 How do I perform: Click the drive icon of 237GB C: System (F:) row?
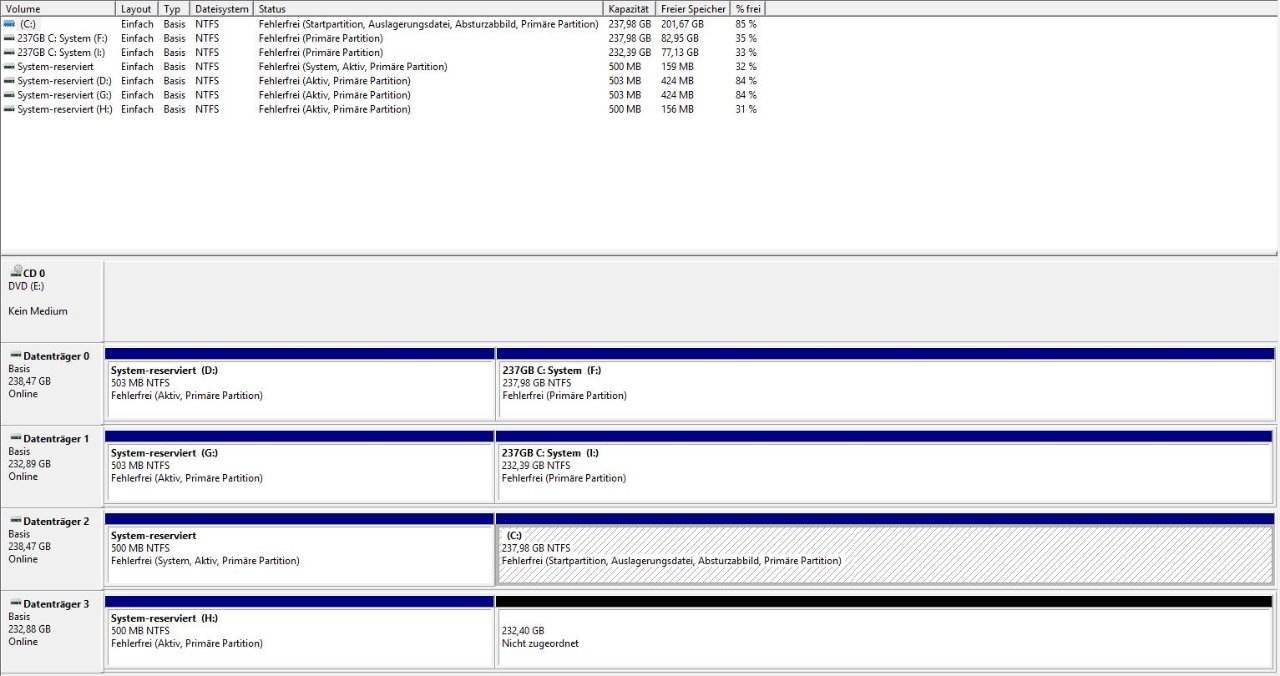(9, 38)
